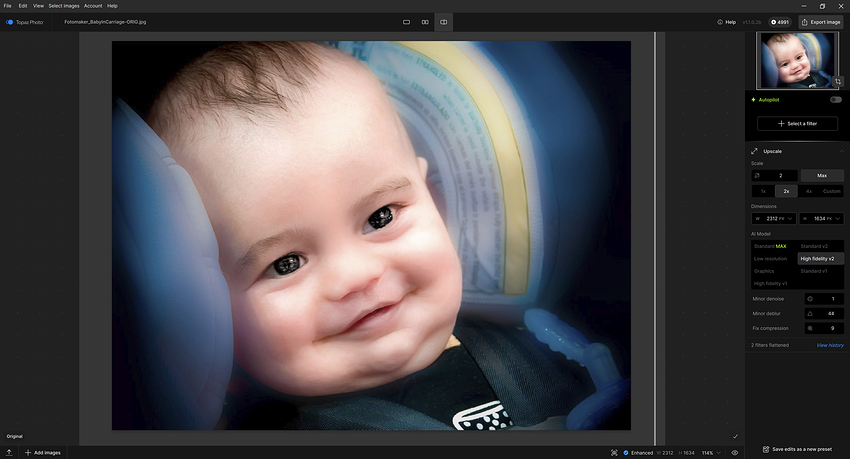Image resolution: width=850 pixels, height=459 pixels.
Task: Click the baby photo thumbnail preview
Action: 796,59
